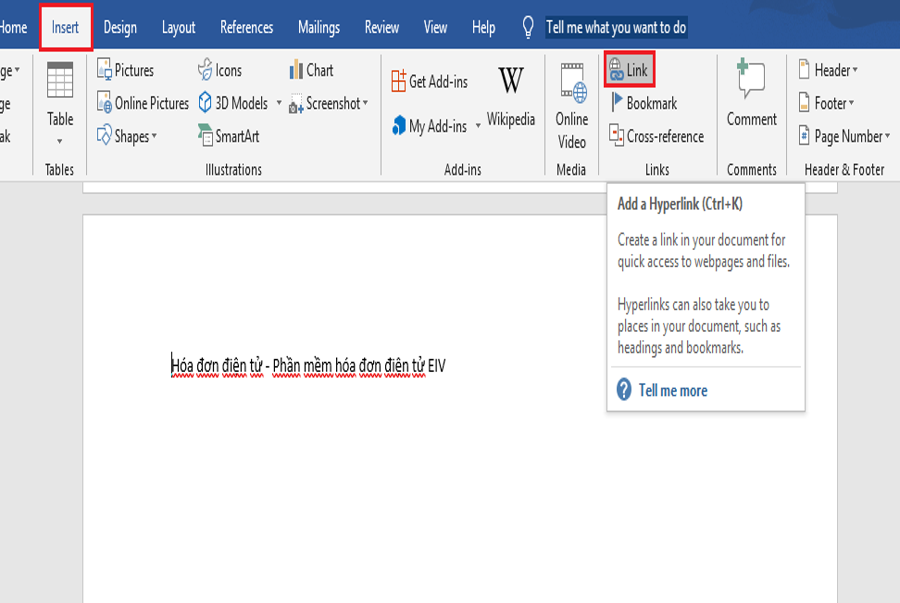Insert a Bookmark
900x603 pixels.
[643, 103]
